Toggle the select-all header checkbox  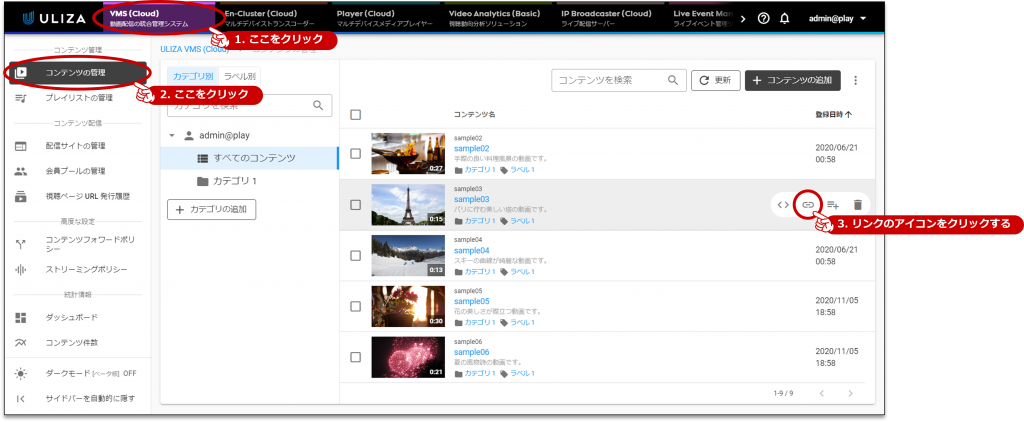click(x=355, y=114)
